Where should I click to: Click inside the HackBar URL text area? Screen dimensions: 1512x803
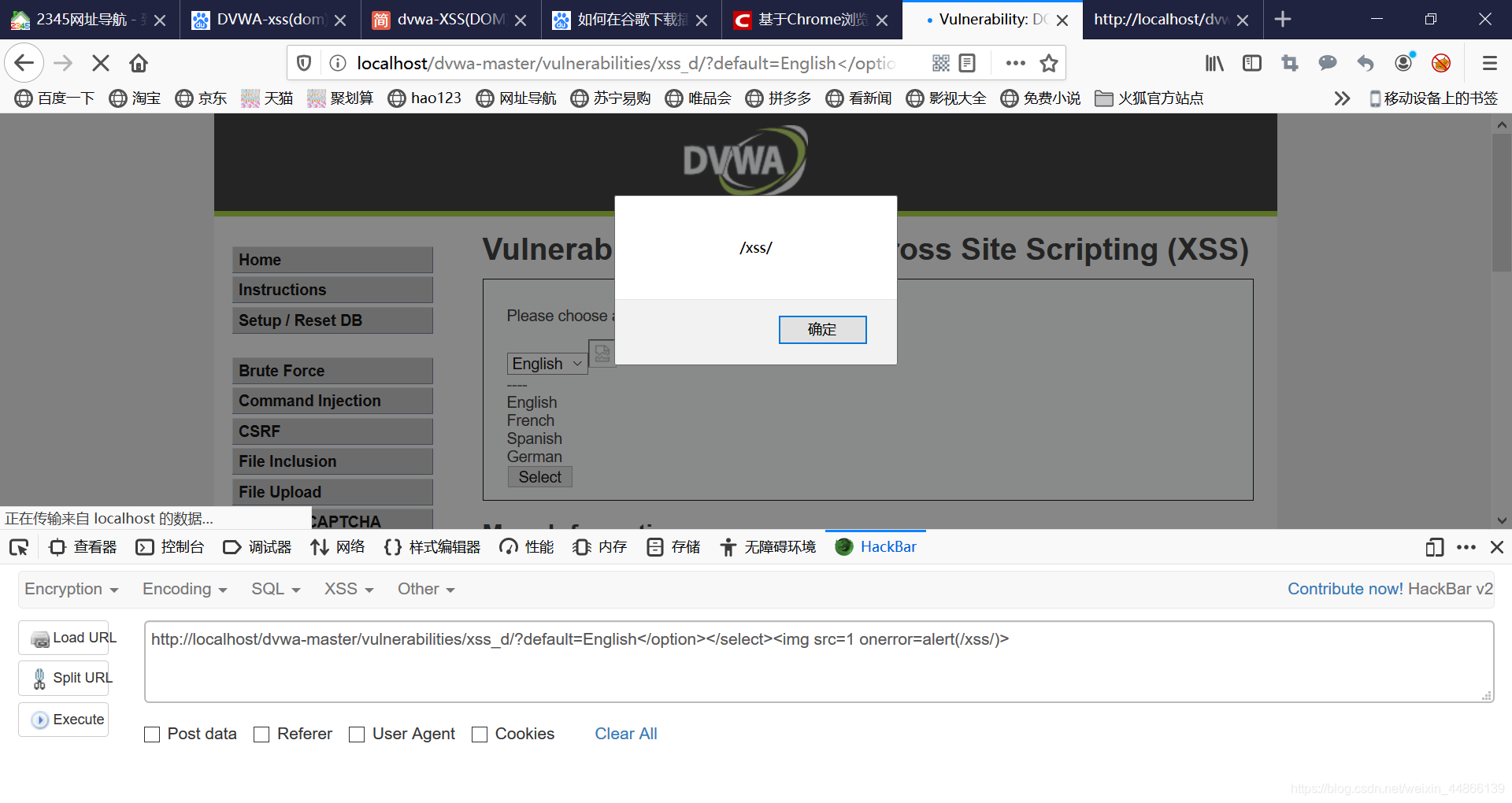pos(818,661)
